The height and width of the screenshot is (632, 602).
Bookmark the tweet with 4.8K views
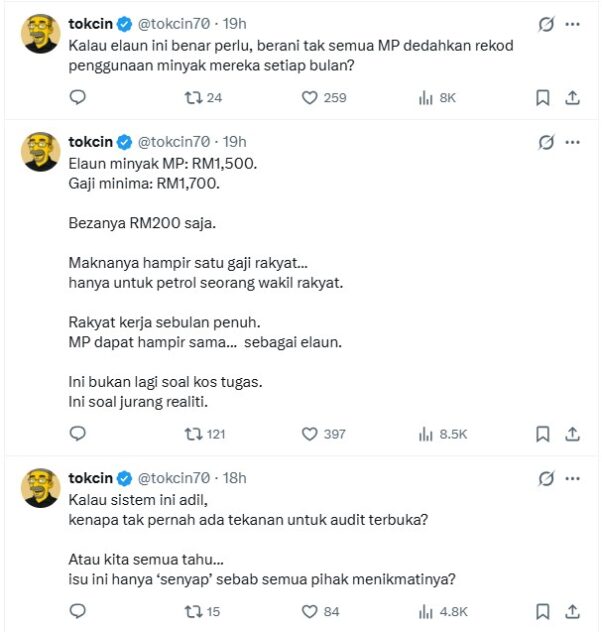(x=543, y=611)
